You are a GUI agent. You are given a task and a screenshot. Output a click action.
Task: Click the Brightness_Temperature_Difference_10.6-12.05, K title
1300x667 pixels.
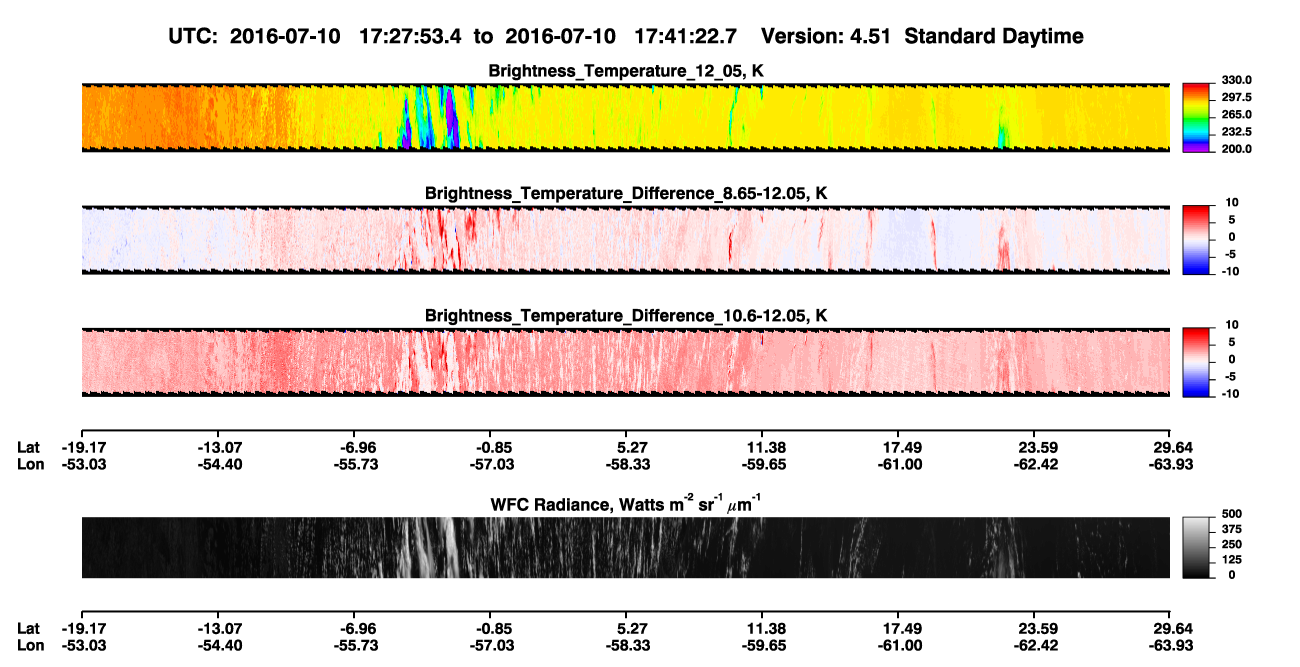click(x=626, y=316)
